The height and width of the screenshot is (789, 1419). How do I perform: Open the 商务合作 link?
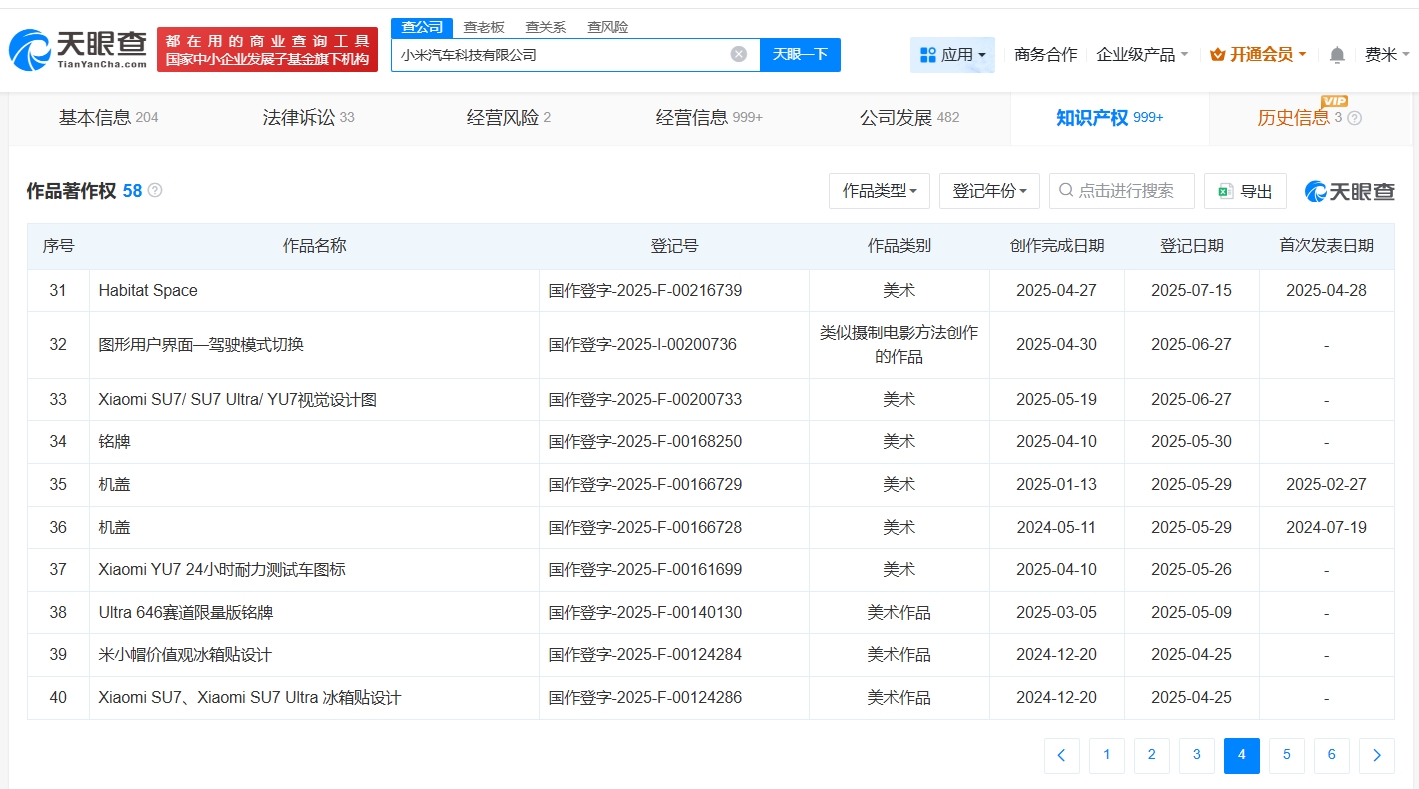coord(1045,55)
